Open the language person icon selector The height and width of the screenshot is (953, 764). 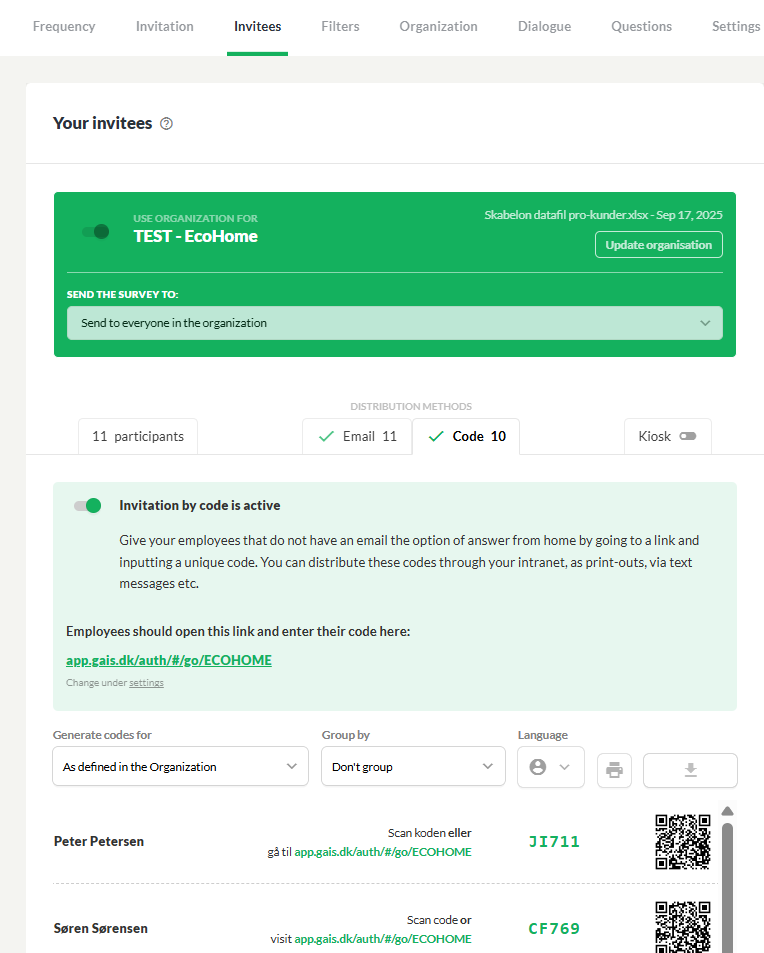(x=551, y=767)
